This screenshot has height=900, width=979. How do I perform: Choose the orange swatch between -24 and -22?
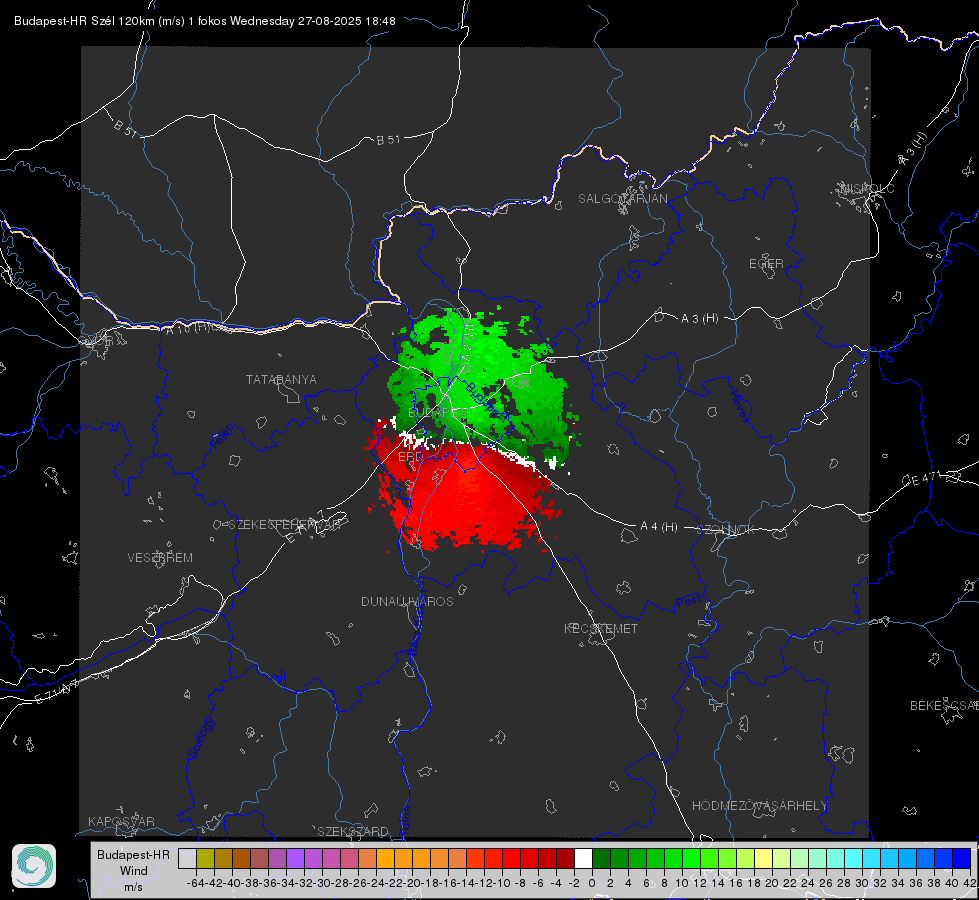pos(385,858)
